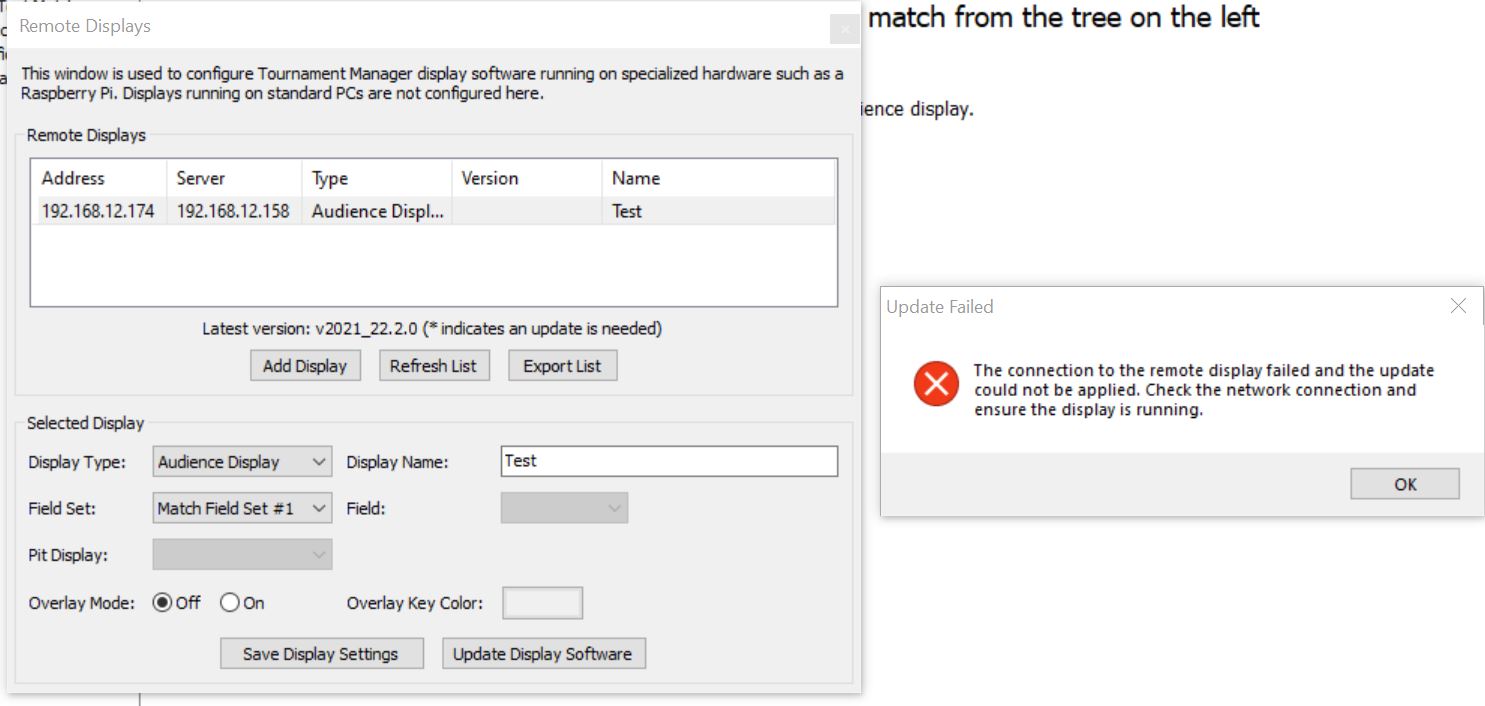This screenshot has width=1485, height=706.
Task: Click Update Display Software button
Action: click(543, 654)
